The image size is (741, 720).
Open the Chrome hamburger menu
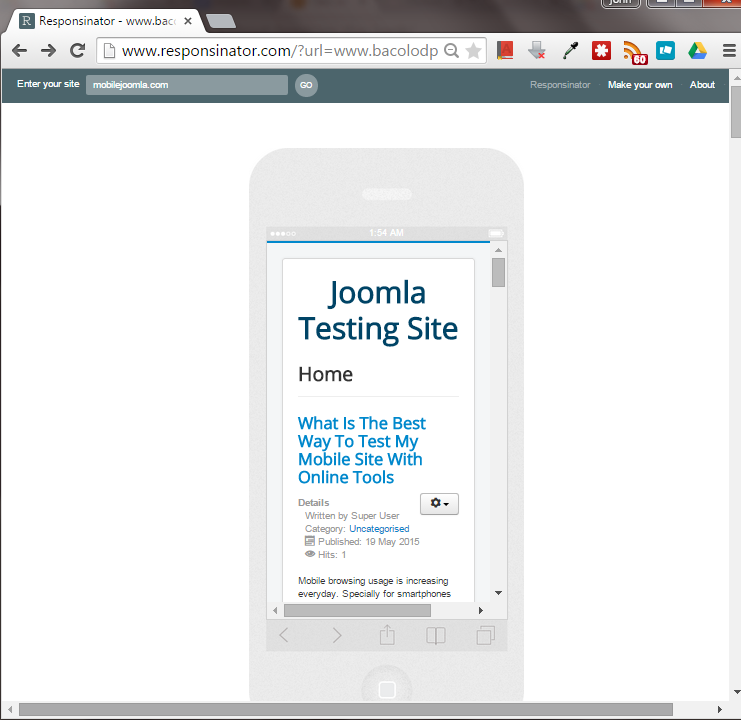point(729,51)
